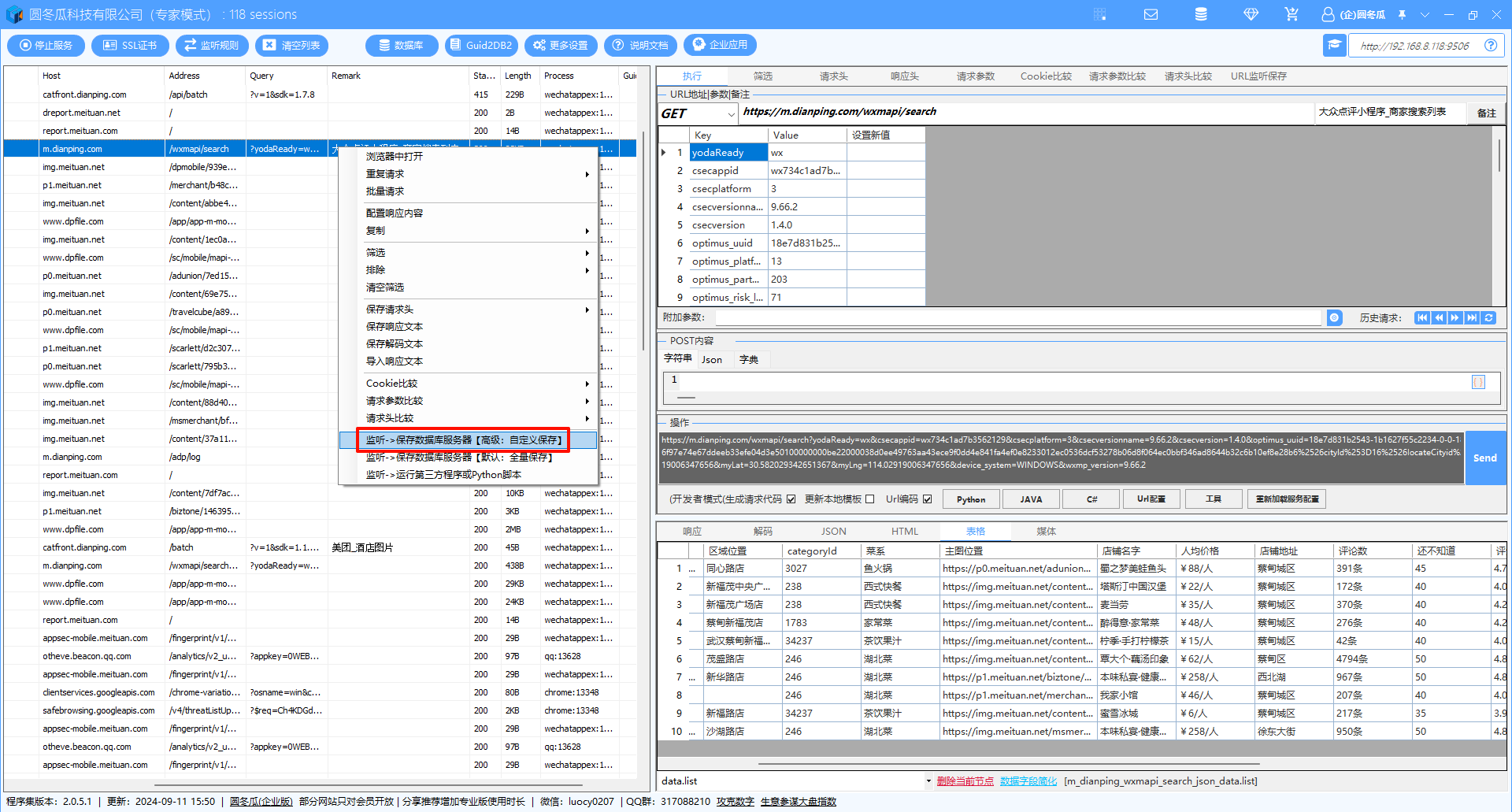Click the graduation cap tutorial icon
1512x812 pixels.
pos(1334,45)
